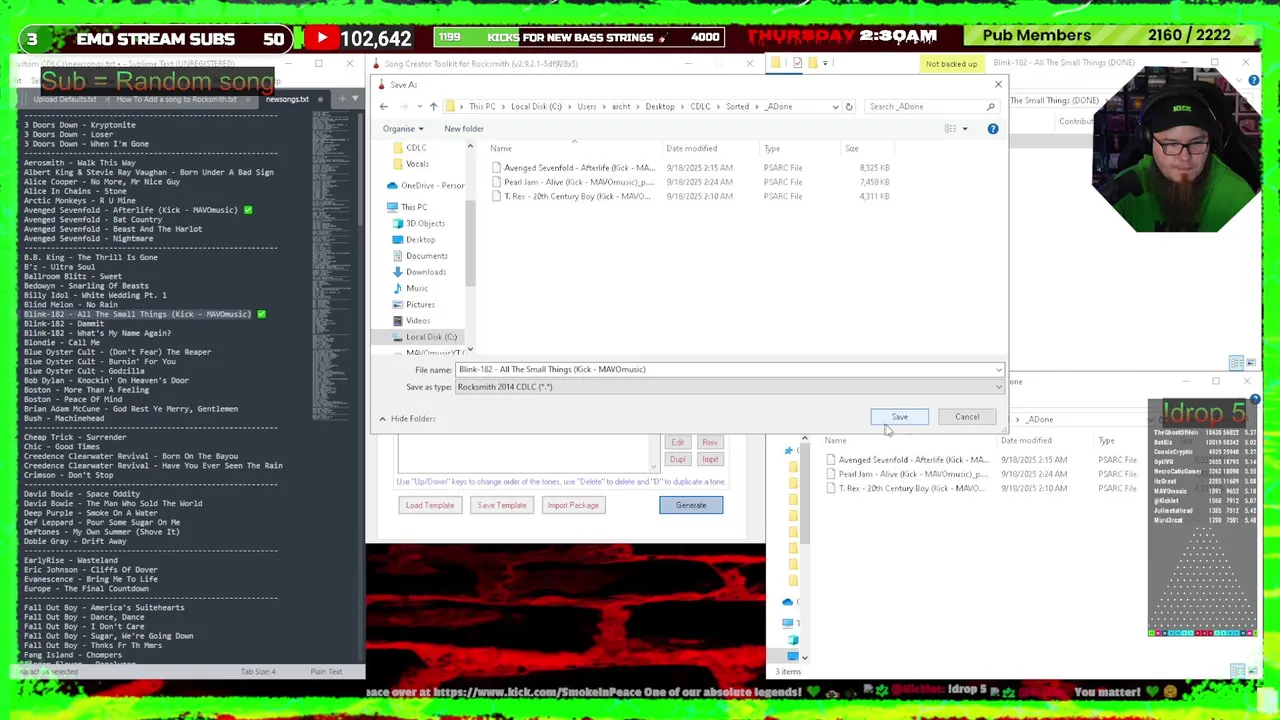The height and width of the screenshot is (720, 1280).
Task: Select Local Disk (C:) in Save As sidebar
Action: (425, 337)
